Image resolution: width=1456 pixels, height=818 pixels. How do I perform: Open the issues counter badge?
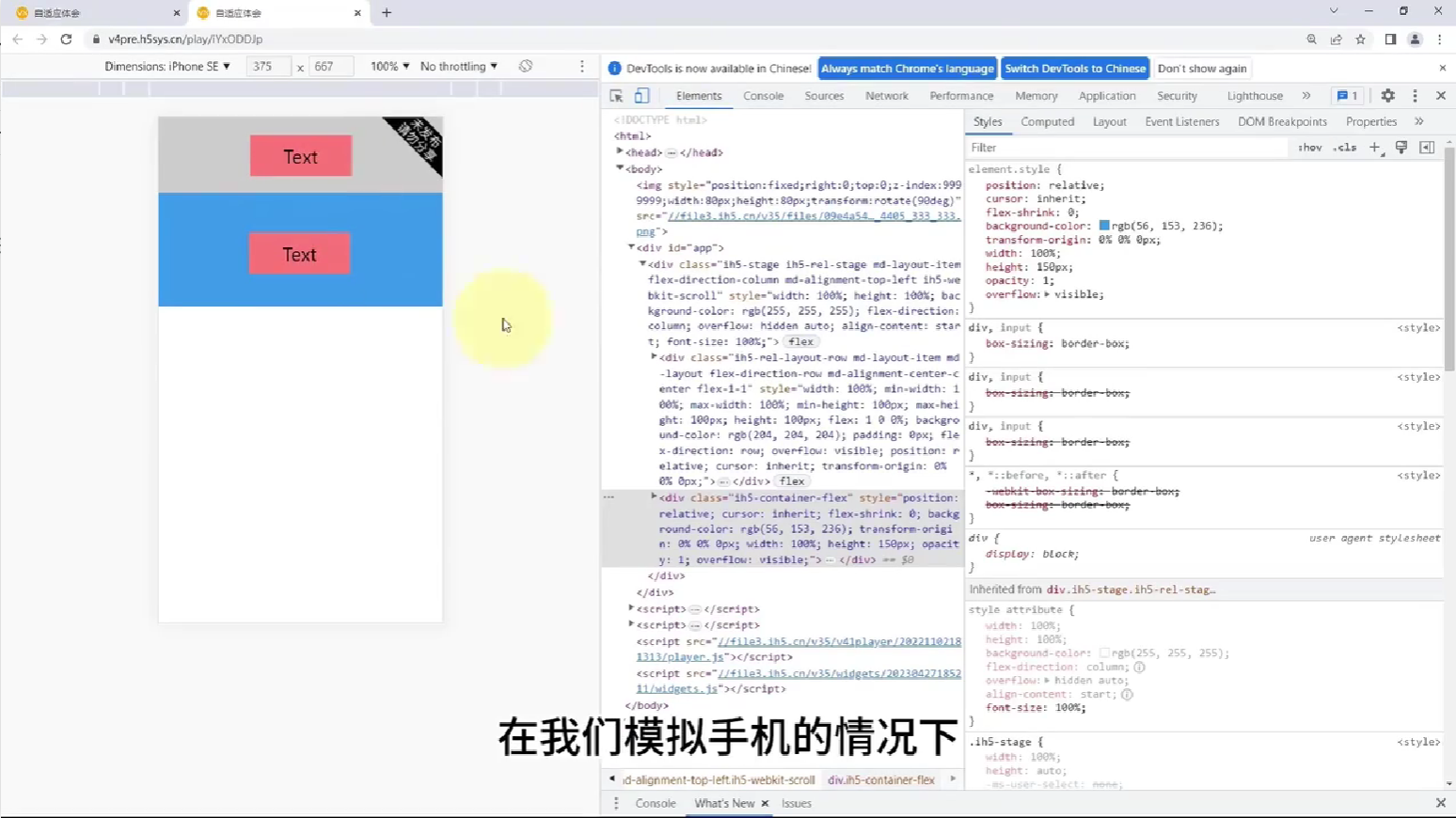[1347, 96]
